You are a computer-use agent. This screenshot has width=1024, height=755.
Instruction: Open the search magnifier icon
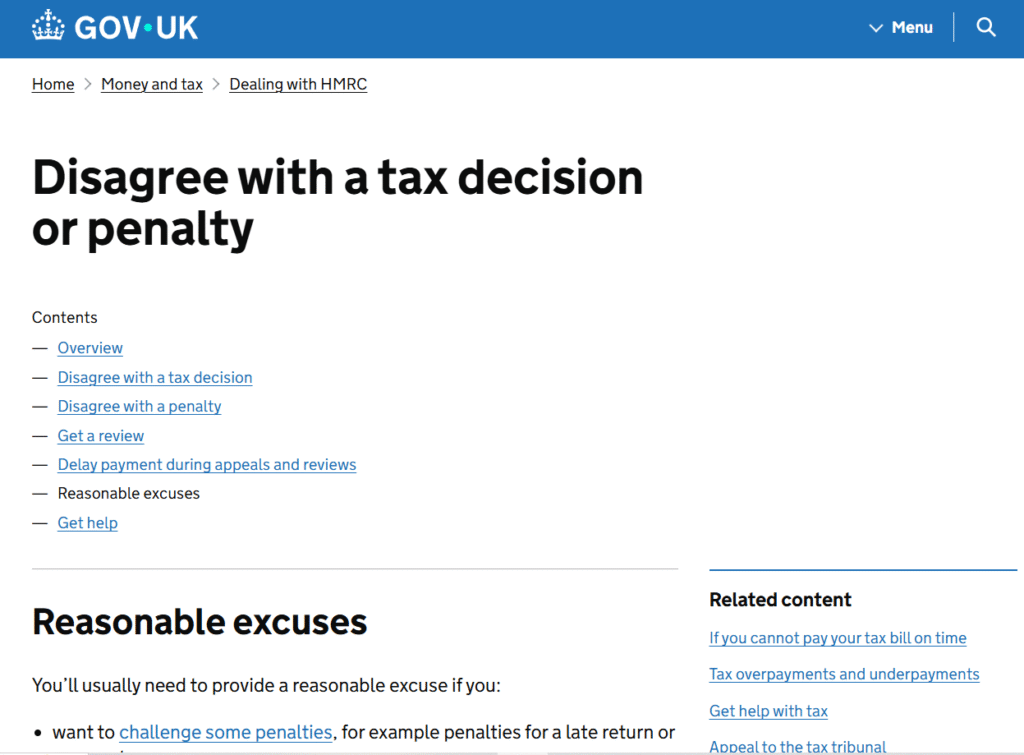coord(986,28)
